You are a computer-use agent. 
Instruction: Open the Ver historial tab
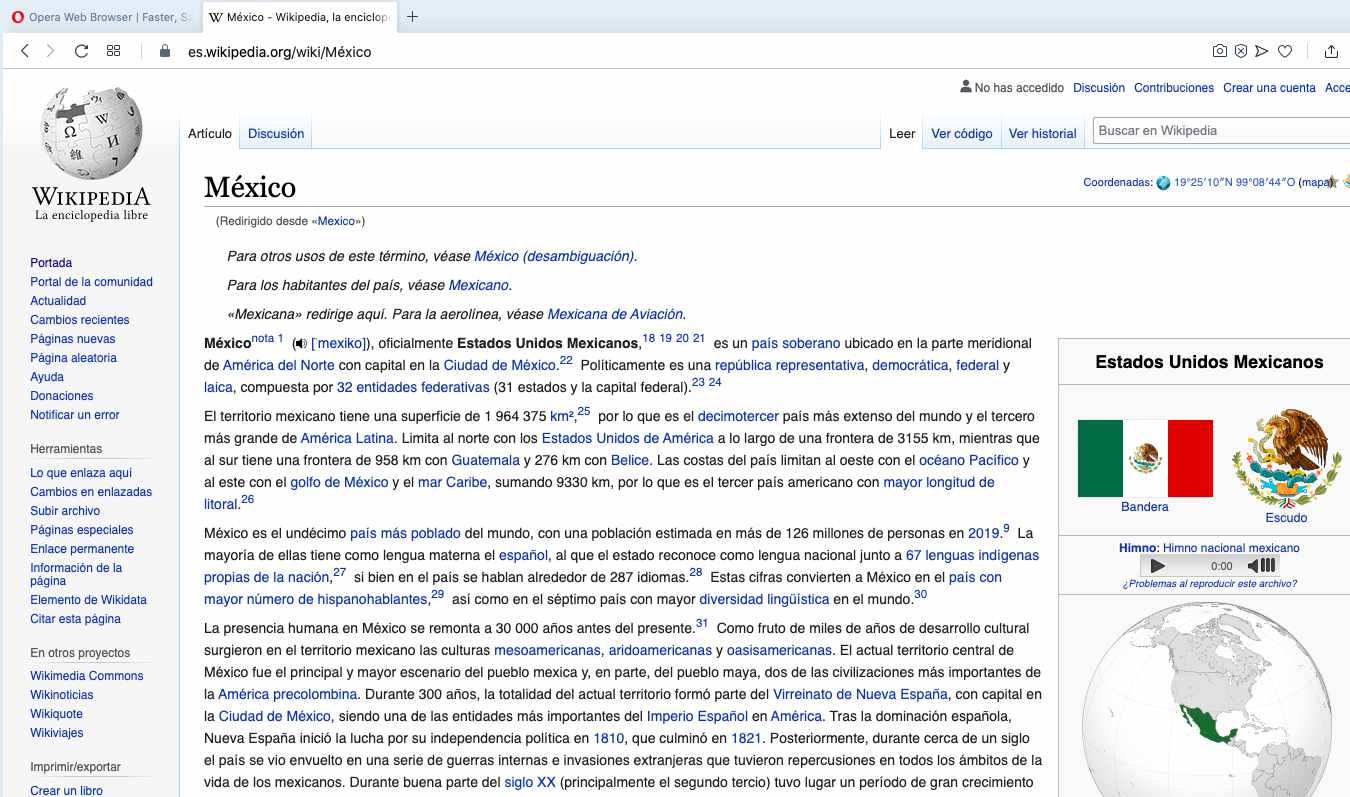(1043, 133)
